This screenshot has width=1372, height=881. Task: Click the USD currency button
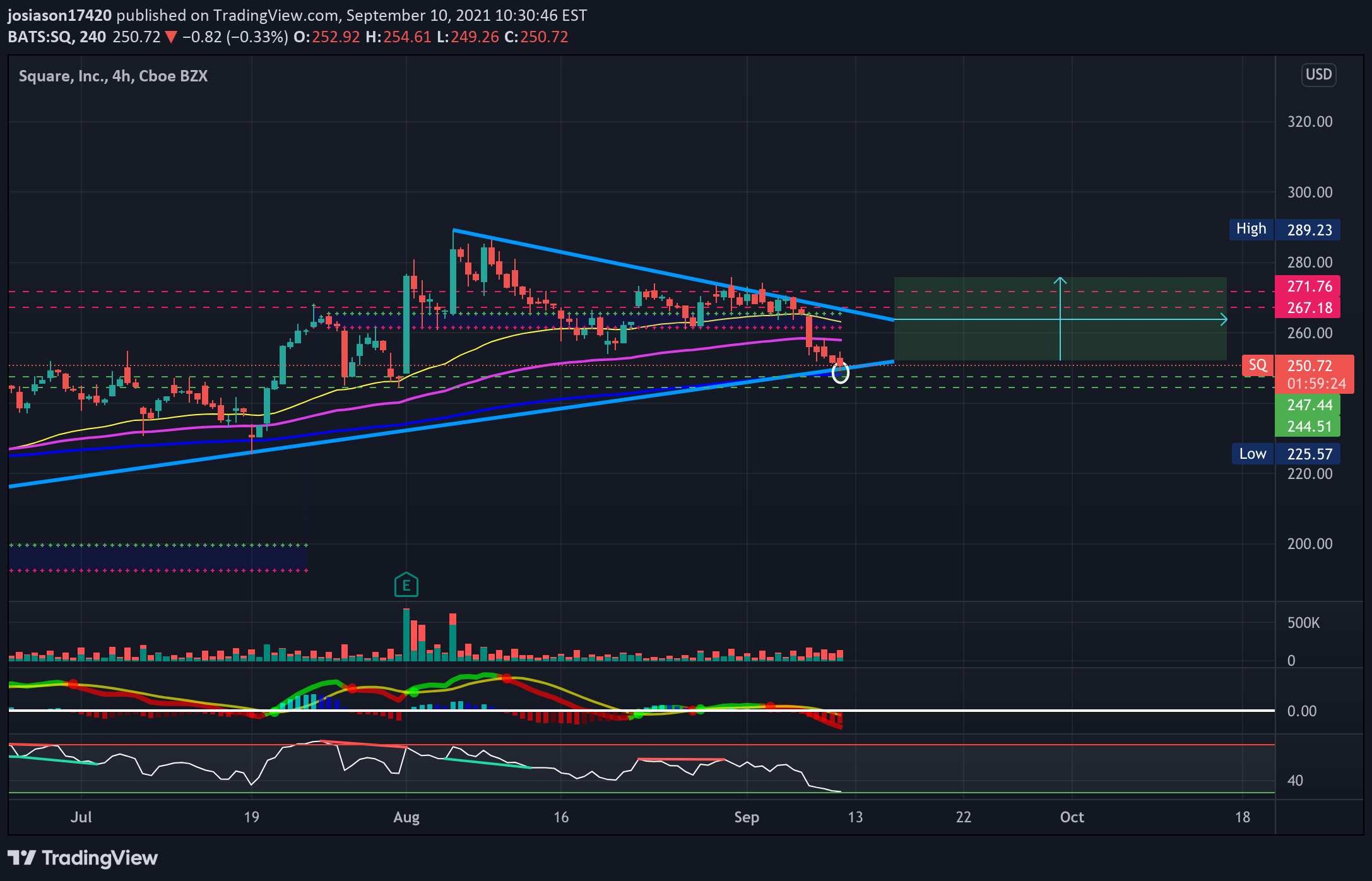pos(1318,74)
